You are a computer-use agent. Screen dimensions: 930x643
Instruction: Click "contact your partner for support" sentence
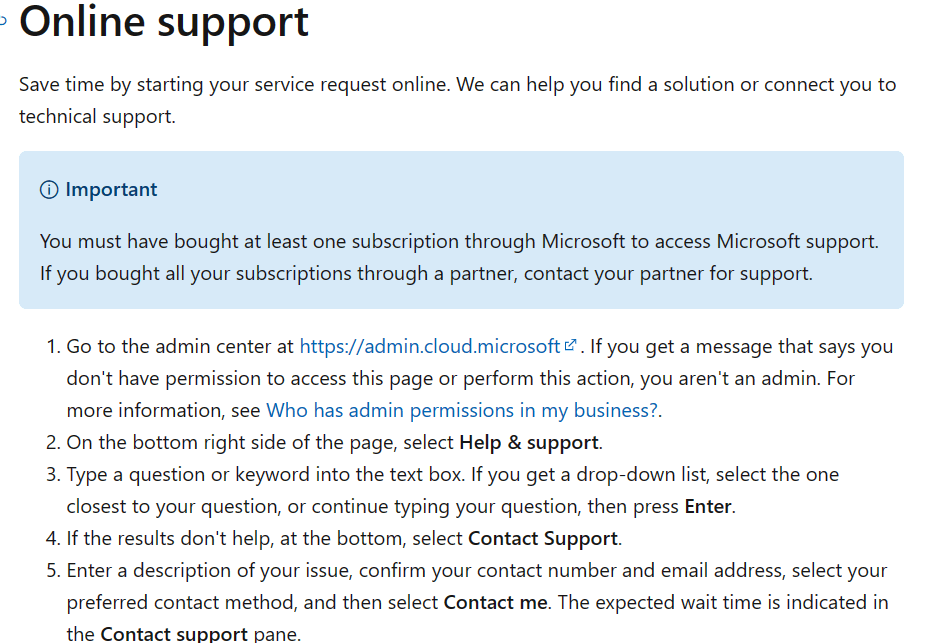click(x=668, y=273)
